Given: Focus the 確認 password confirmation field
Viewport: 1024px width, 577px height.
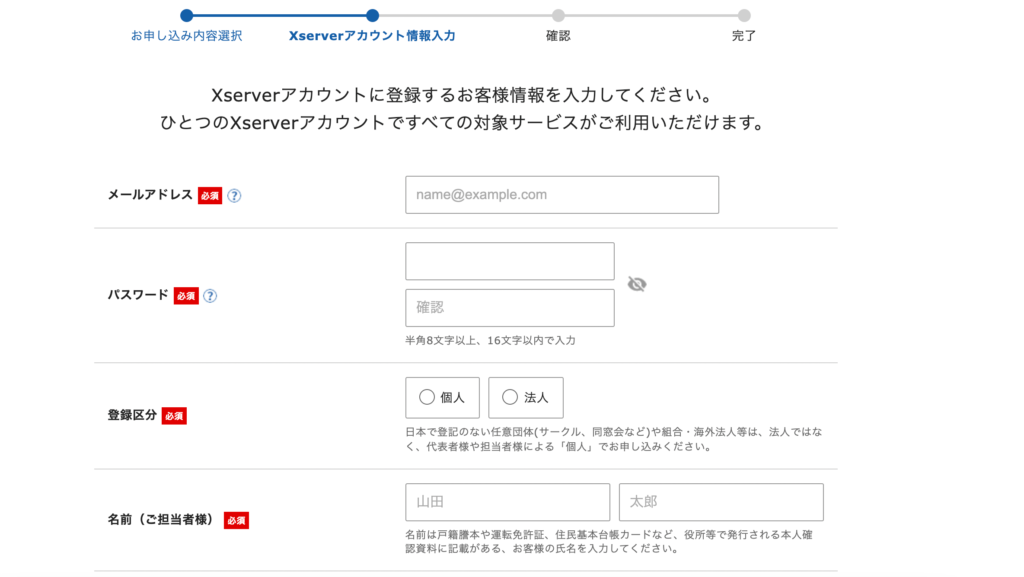Looking at the screenshot, I should [x=509, y=307].
